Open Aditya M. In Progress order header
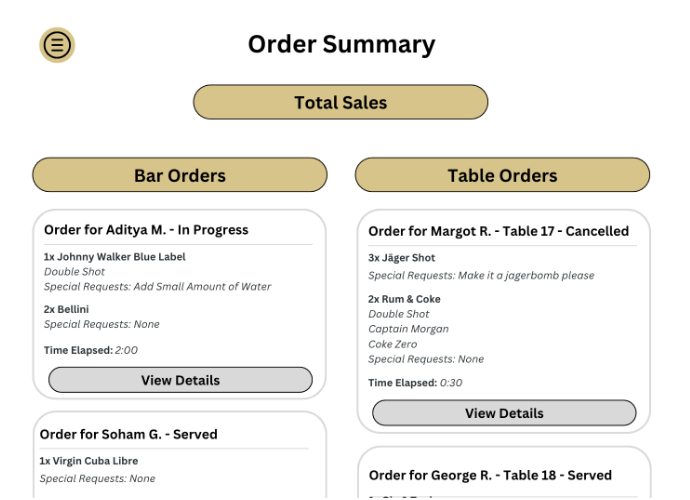Viewport: 690px width, 500px height. pyautogui.click(x=146, y=230)
